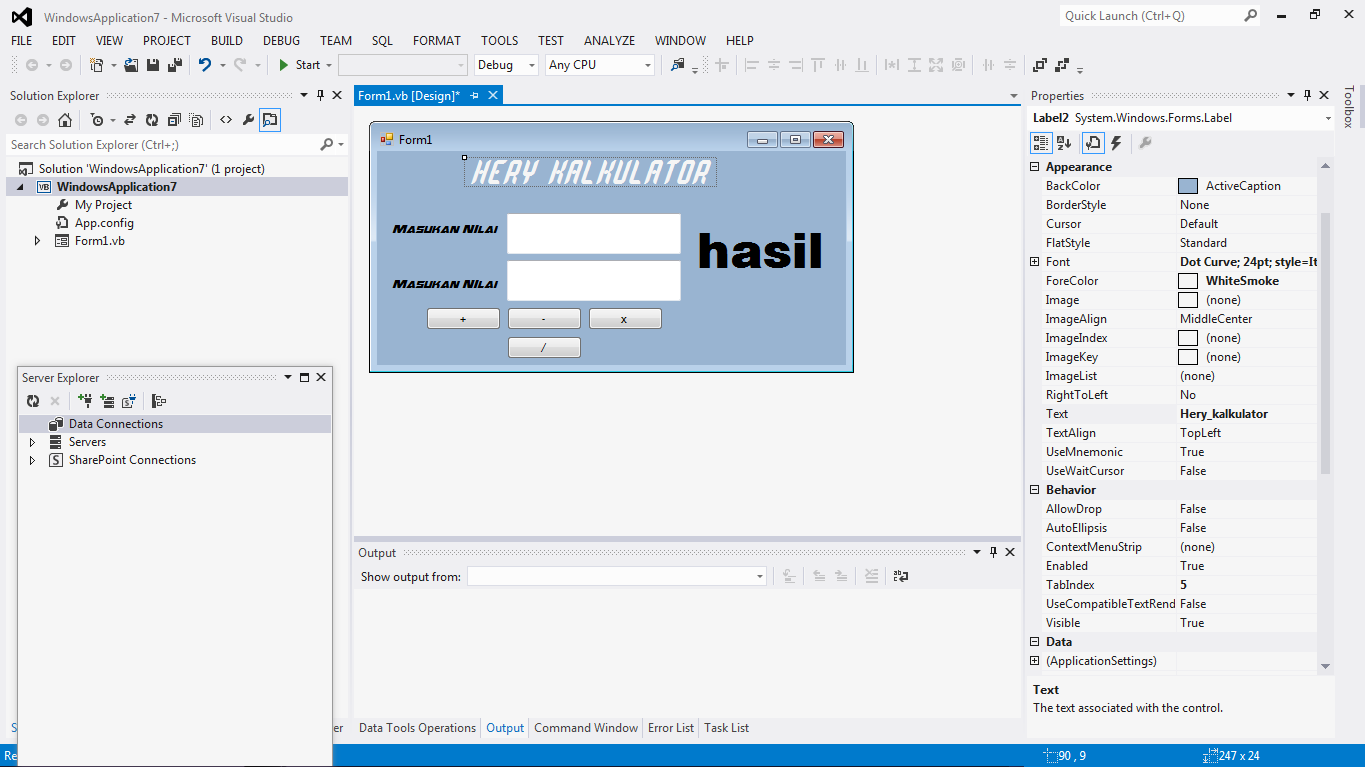Select the Categorized properties view
Screen dimensions: 1365x767
[1041, 142]
